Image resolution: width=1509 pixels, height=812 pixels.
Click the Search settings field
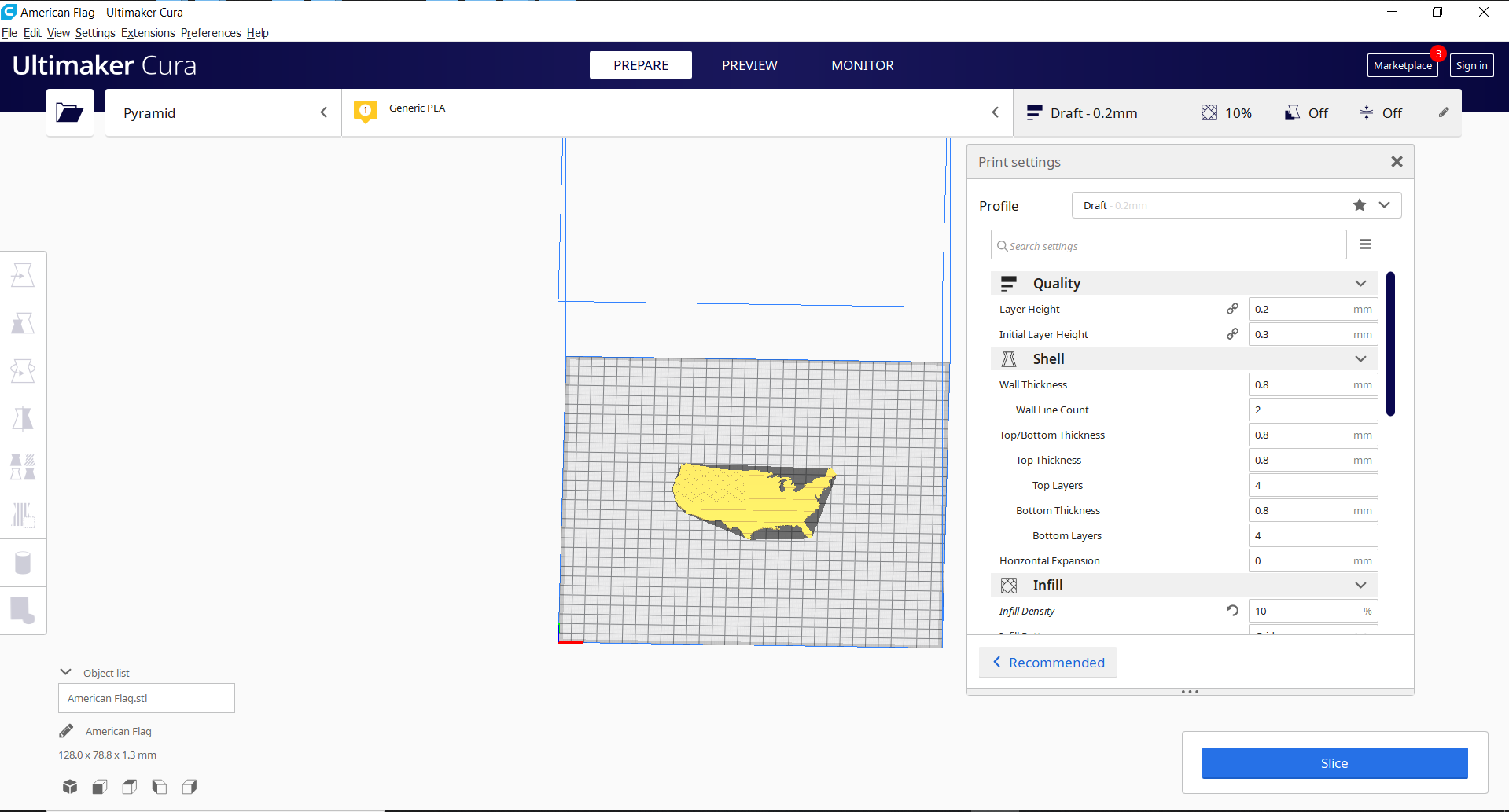click(x=1169, y=245)
